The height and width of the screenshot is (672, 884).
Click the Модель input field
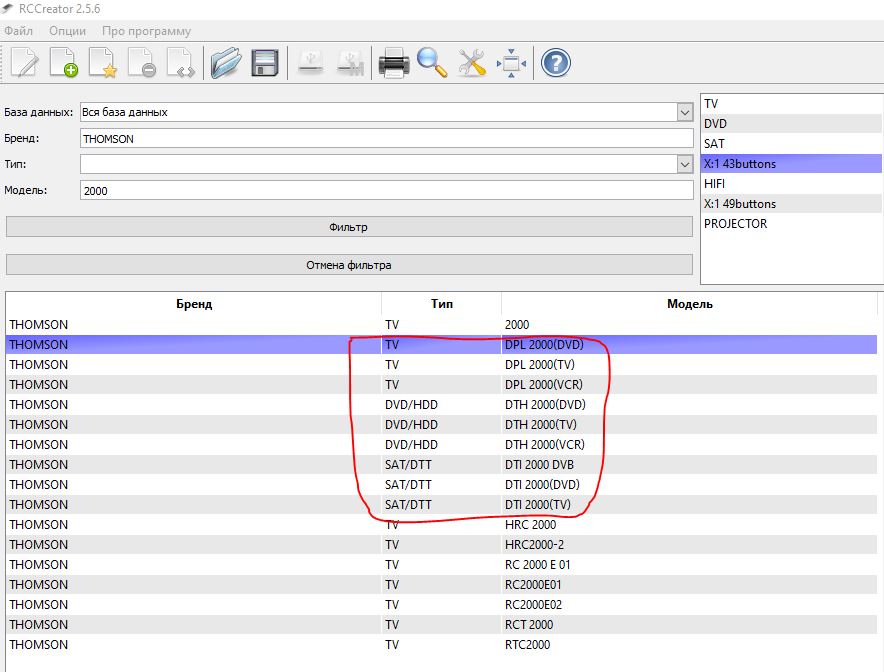386,190
